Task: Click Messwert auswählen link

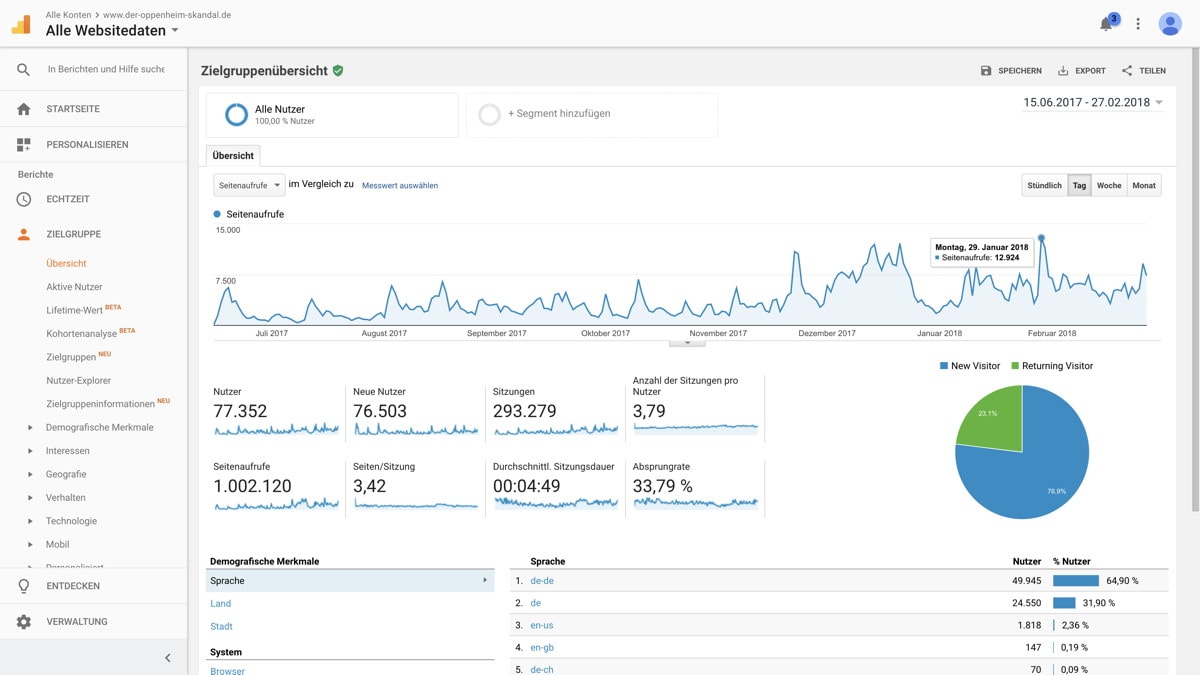Action: coord(400,186)
